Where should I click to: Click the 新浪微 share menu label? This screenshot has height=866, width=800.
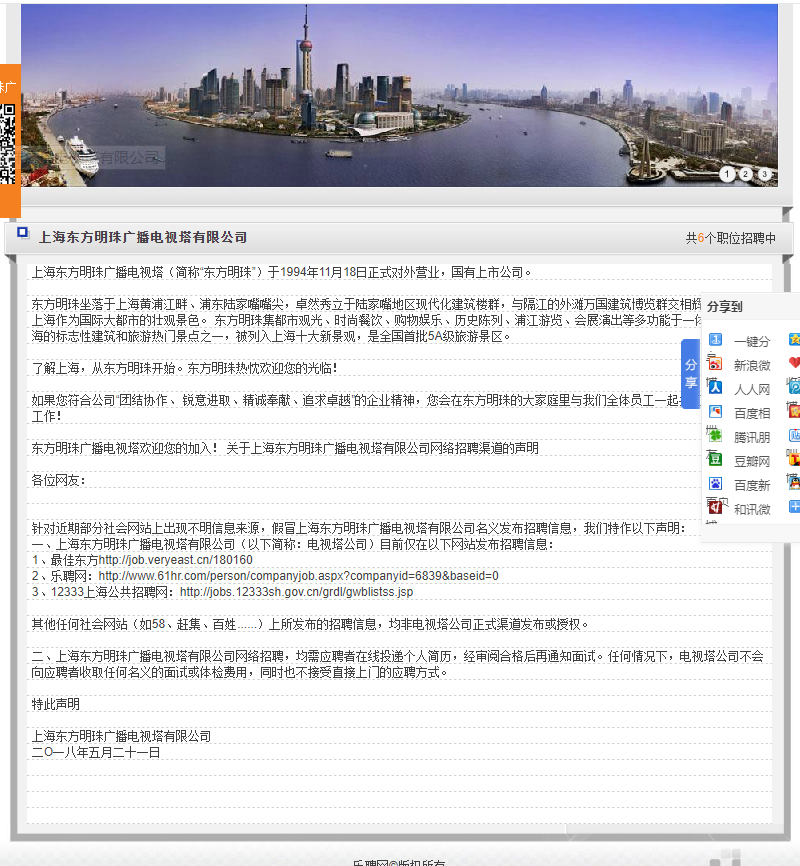pyautogui.click(x=752, y=365)
